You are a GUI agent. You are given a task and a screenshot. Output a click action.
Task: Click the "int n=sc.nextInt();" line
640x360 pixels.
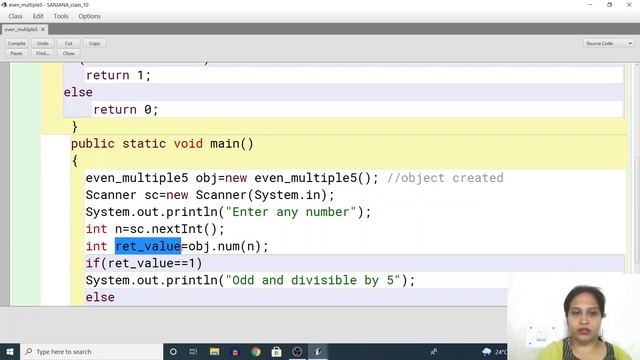point(155,229)
